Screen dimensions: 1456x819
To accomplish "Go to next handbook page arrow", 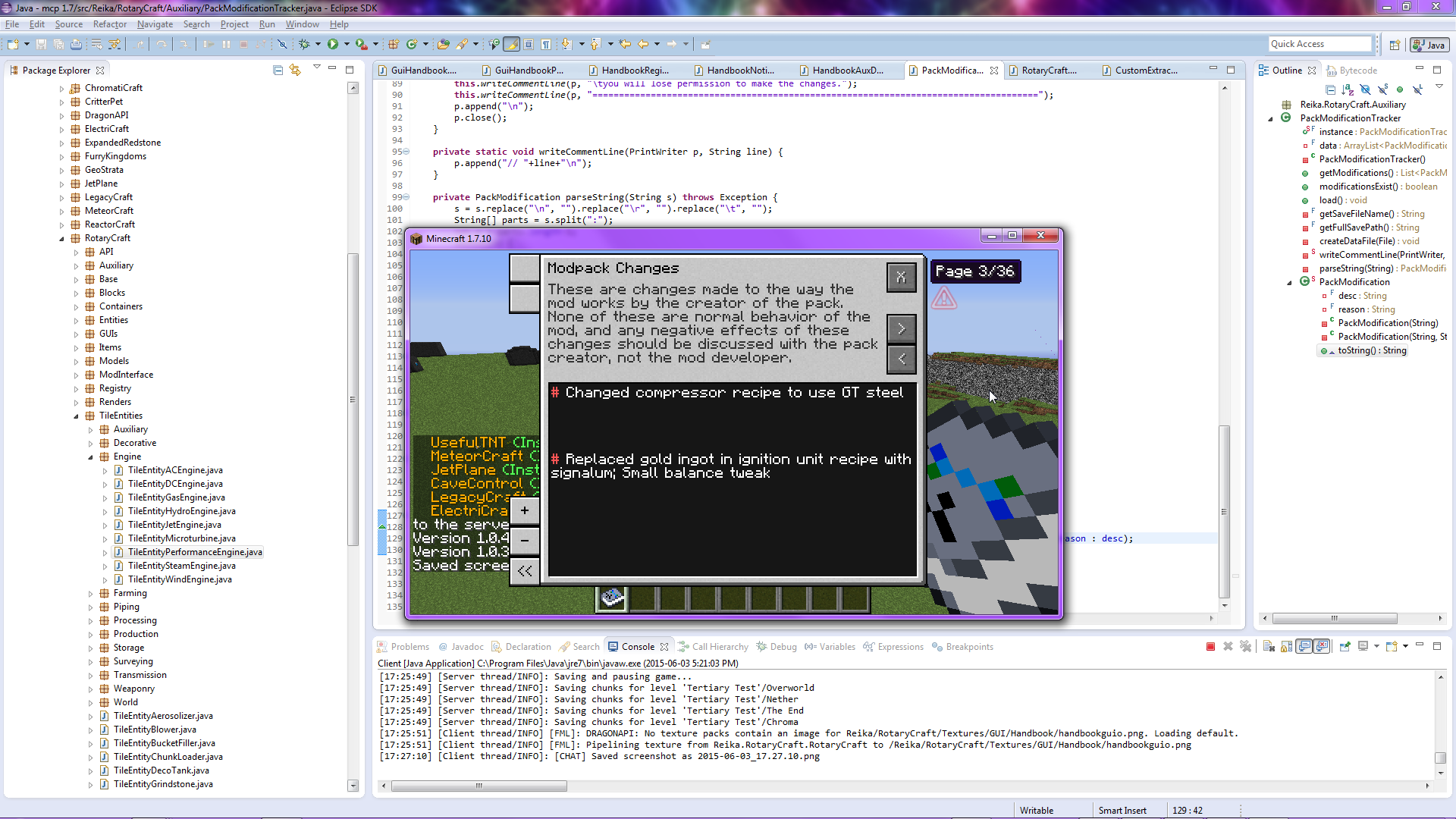I will coord(901,328).
